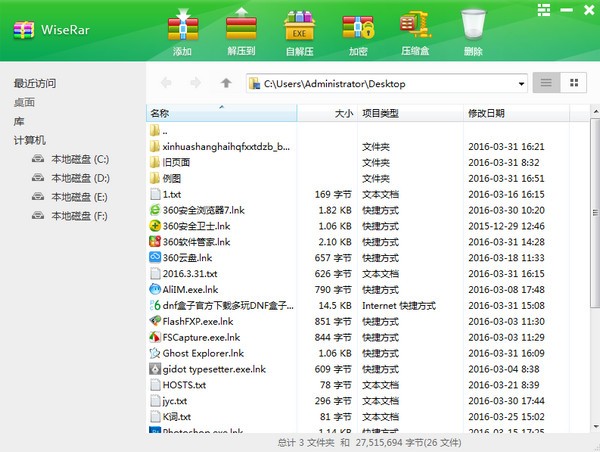Select the 例图 folder
600x452 pixels.
tap(367, 178)
